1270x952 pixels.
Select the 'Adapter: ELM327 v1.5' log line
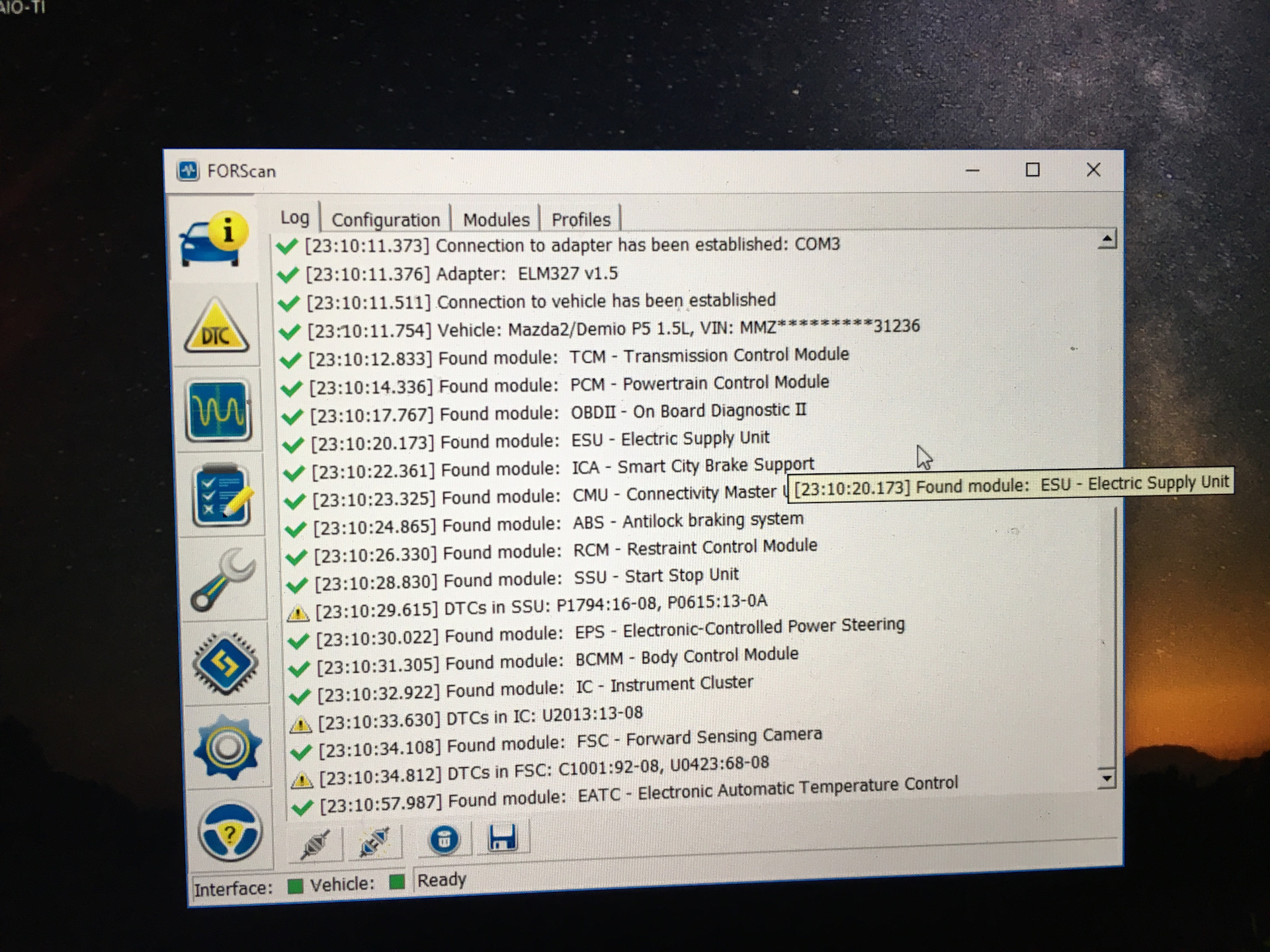448,274
